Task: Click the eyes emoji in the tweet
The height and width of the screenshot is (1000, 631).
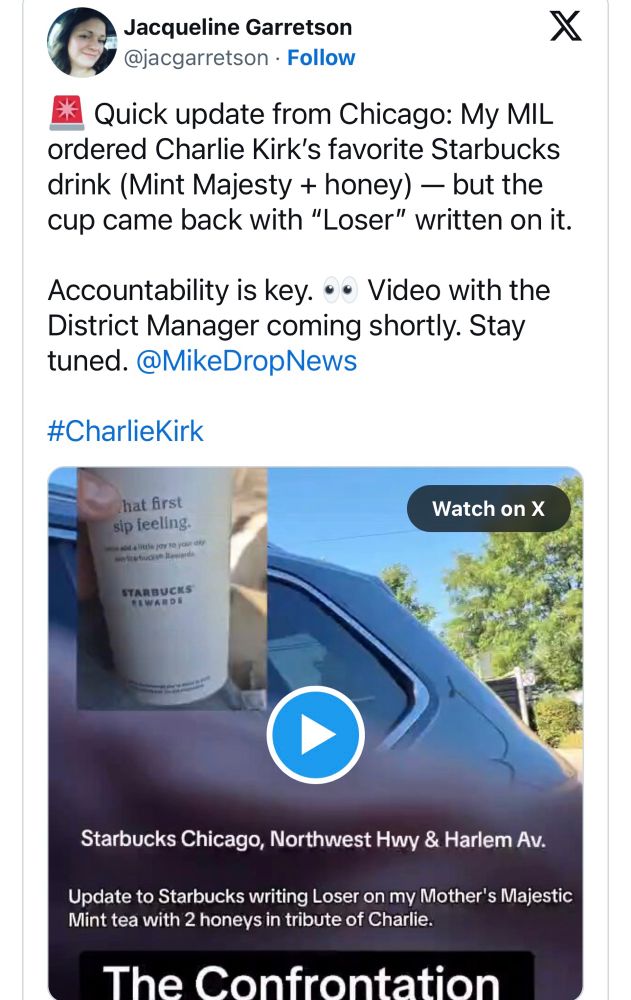Action: click(341, 291)
